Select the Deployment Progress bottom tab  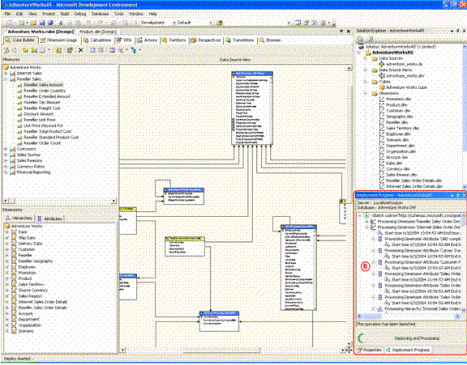[408, 350]
